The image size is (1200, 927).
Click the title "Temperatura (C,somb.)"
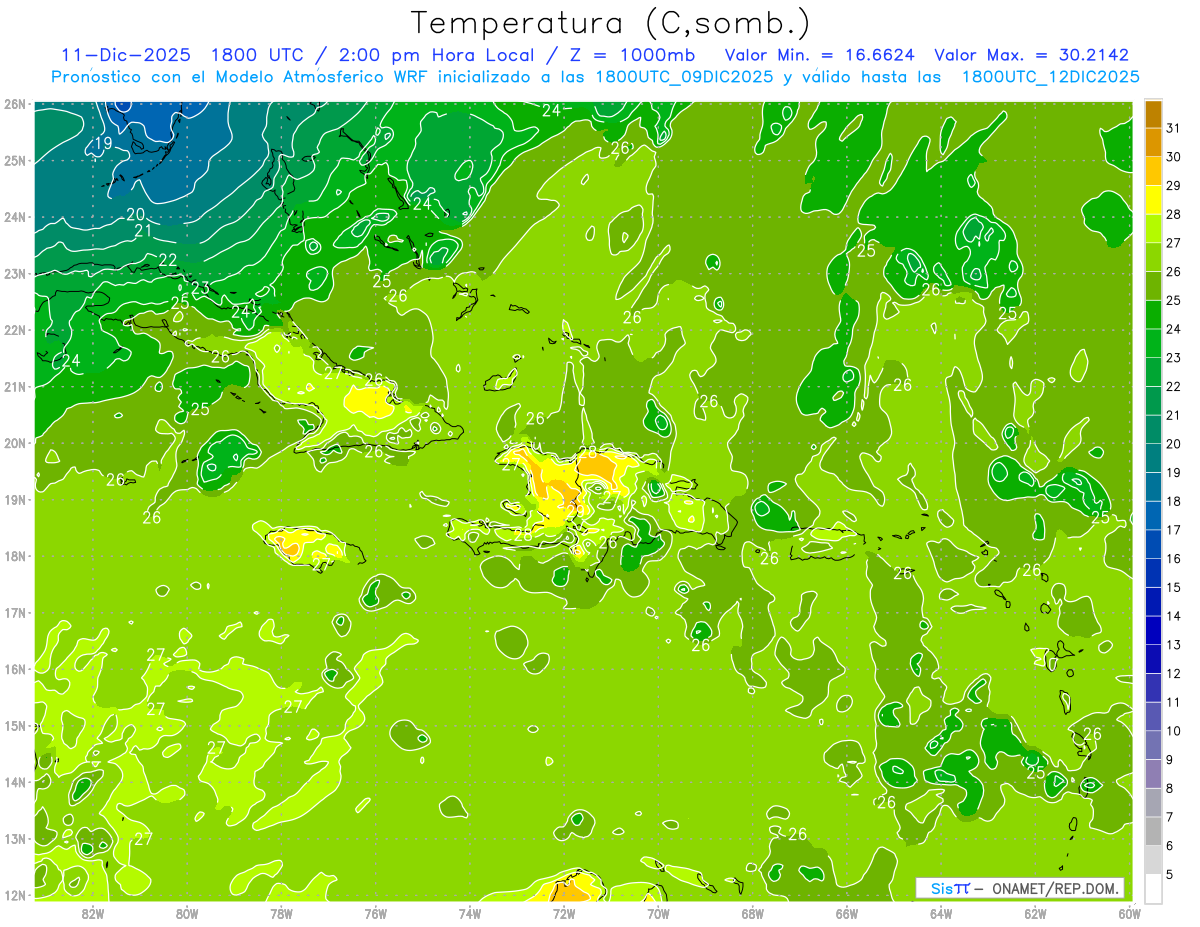pos(611,24)
